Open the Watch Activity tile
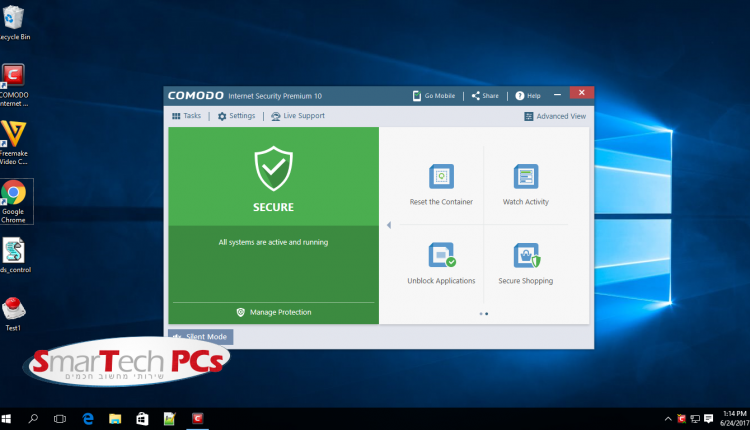The image size is (750, 430). (526, 185)
